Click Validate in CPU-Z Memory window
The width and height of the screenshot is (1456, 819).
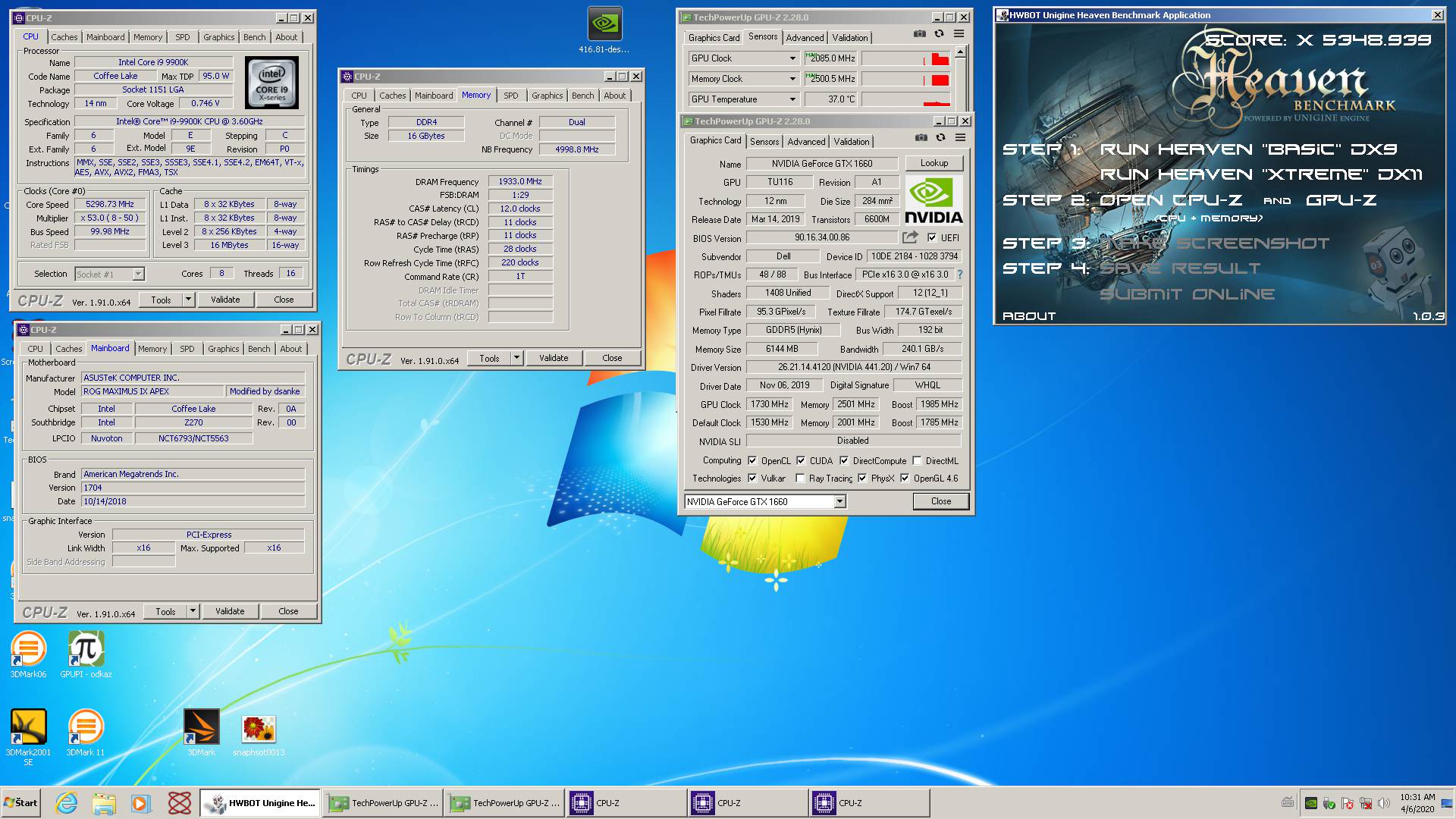[x=554, y=358]
